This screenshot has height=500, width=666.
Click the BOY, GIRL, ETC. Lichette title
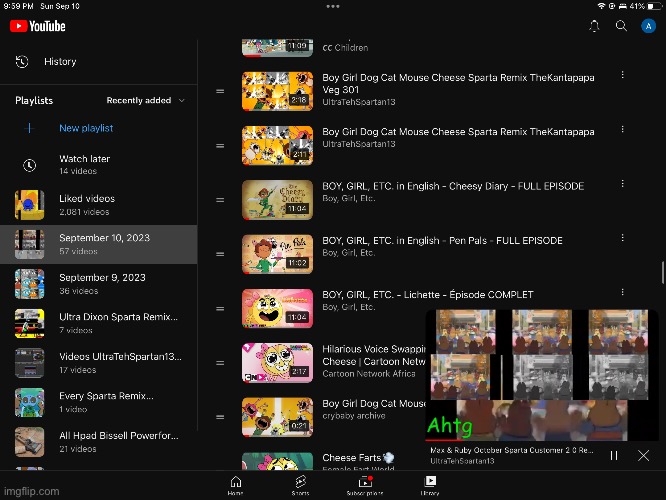point(428,295)
